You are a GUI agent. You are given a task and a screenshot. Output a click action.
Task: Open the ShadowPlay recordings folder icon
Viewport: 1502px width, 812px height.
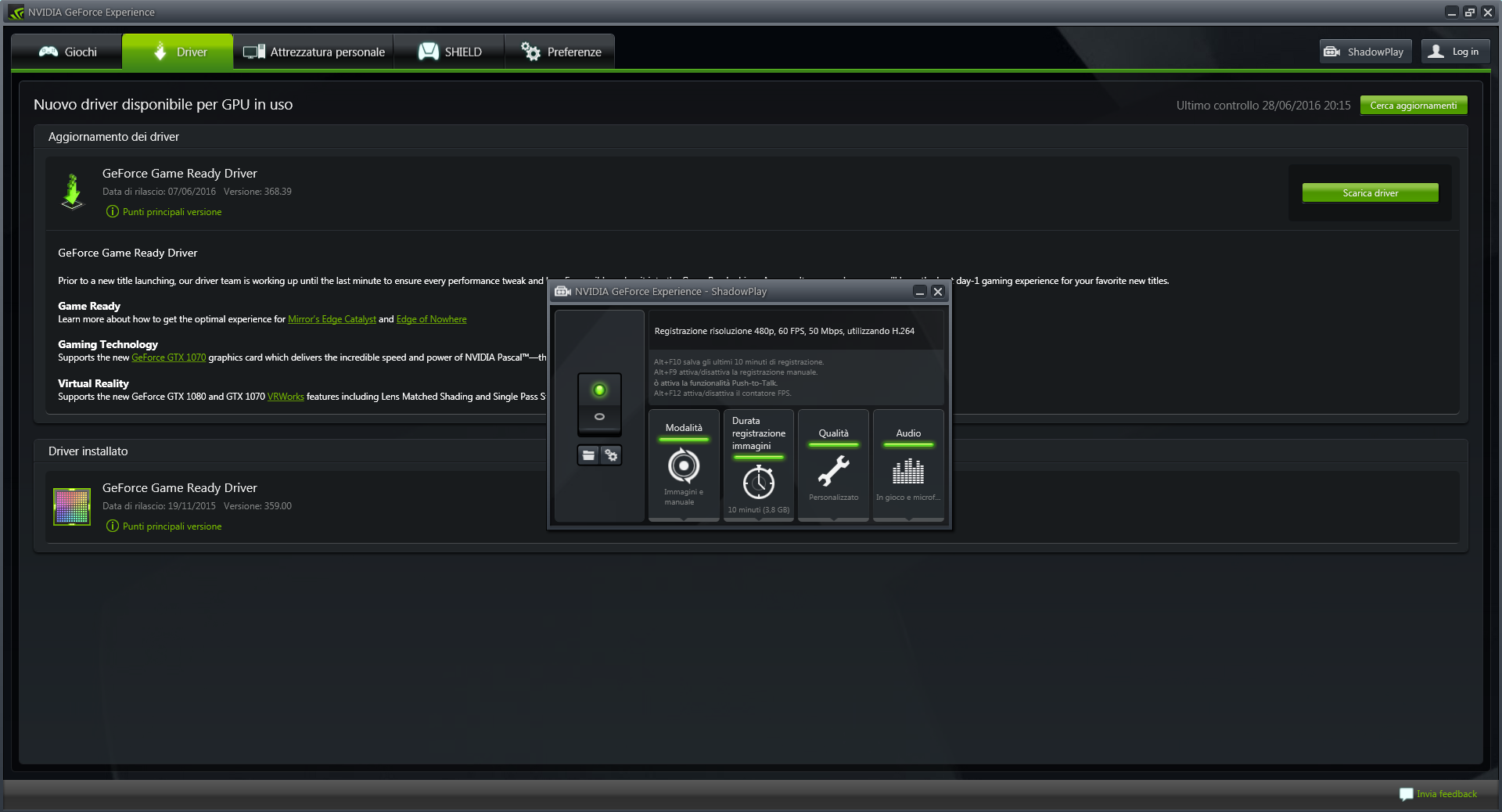point(589,455)
